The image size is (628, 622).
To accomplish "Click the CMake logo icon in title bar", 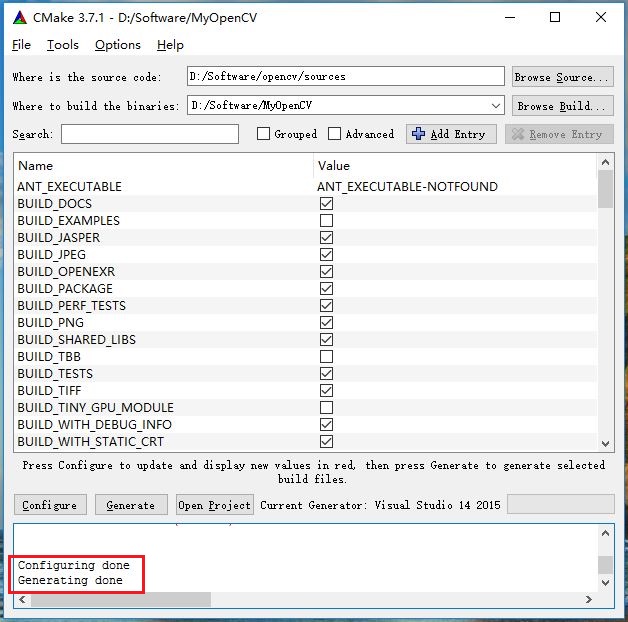I will (19, 18).
